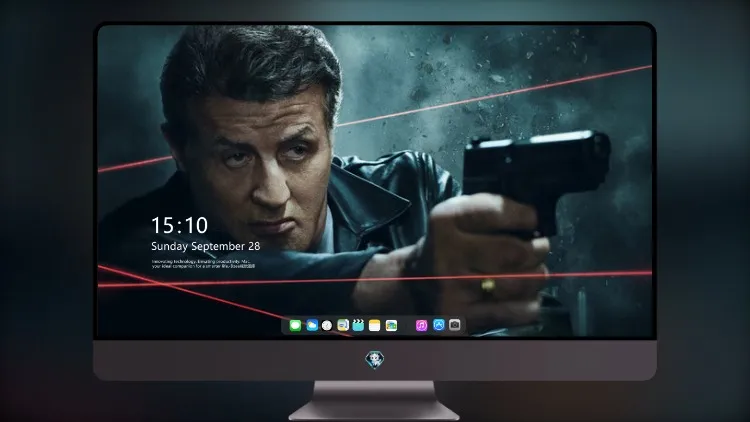Open the gray Camera app in the dock
Viewport: 750px width, 422px height.
click(455, 325)
